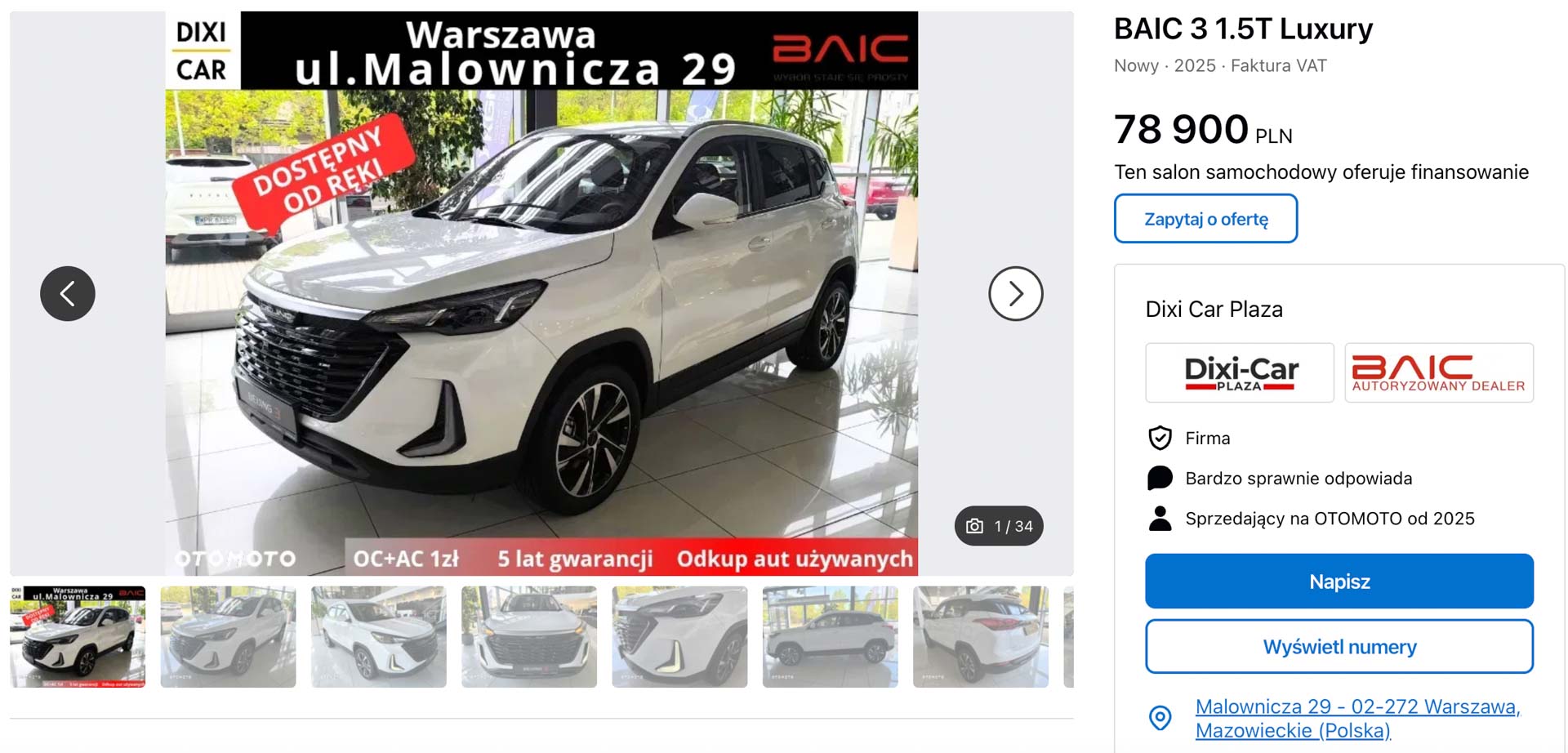Click Wyświetl numery to show phone
The height and width of the screenshot is (753, 1568).
(1339, 646)
